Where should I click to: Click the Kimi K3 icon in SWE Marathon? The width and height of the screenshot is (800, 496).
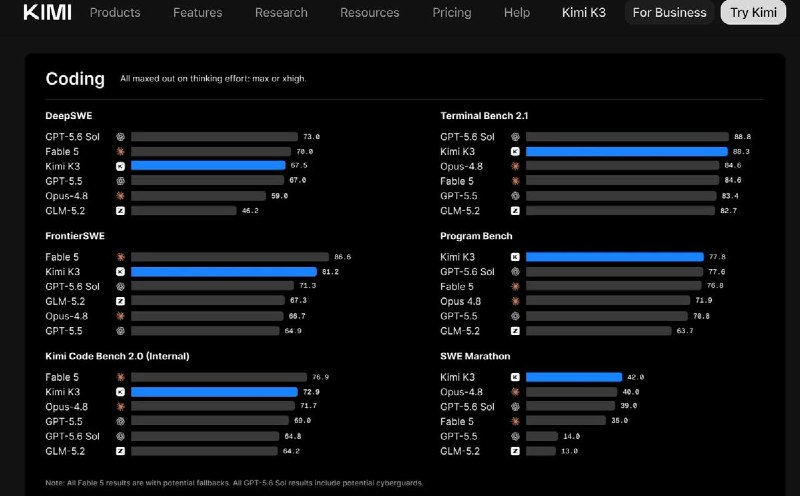pyautogui.click(x=515, y=378)
